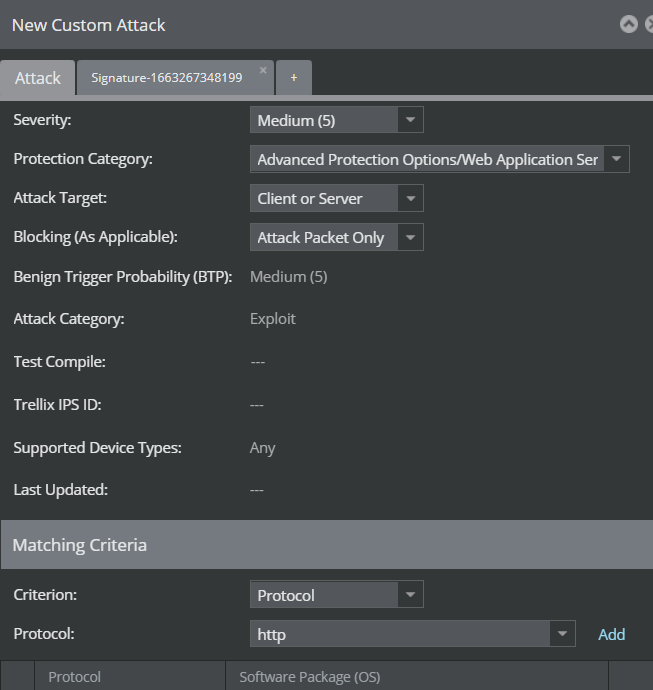Click the Software Package (OS) column header
This screenshot has width=653, height=690.
coord(417,676)
